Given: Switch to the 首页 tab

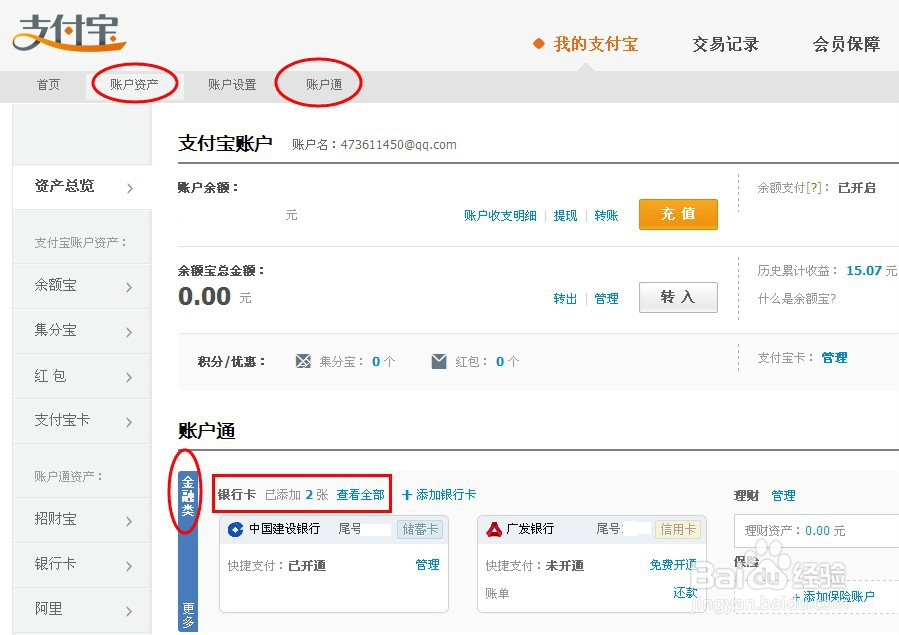Looking at the screenshot, I should click(x=48, y=85).
